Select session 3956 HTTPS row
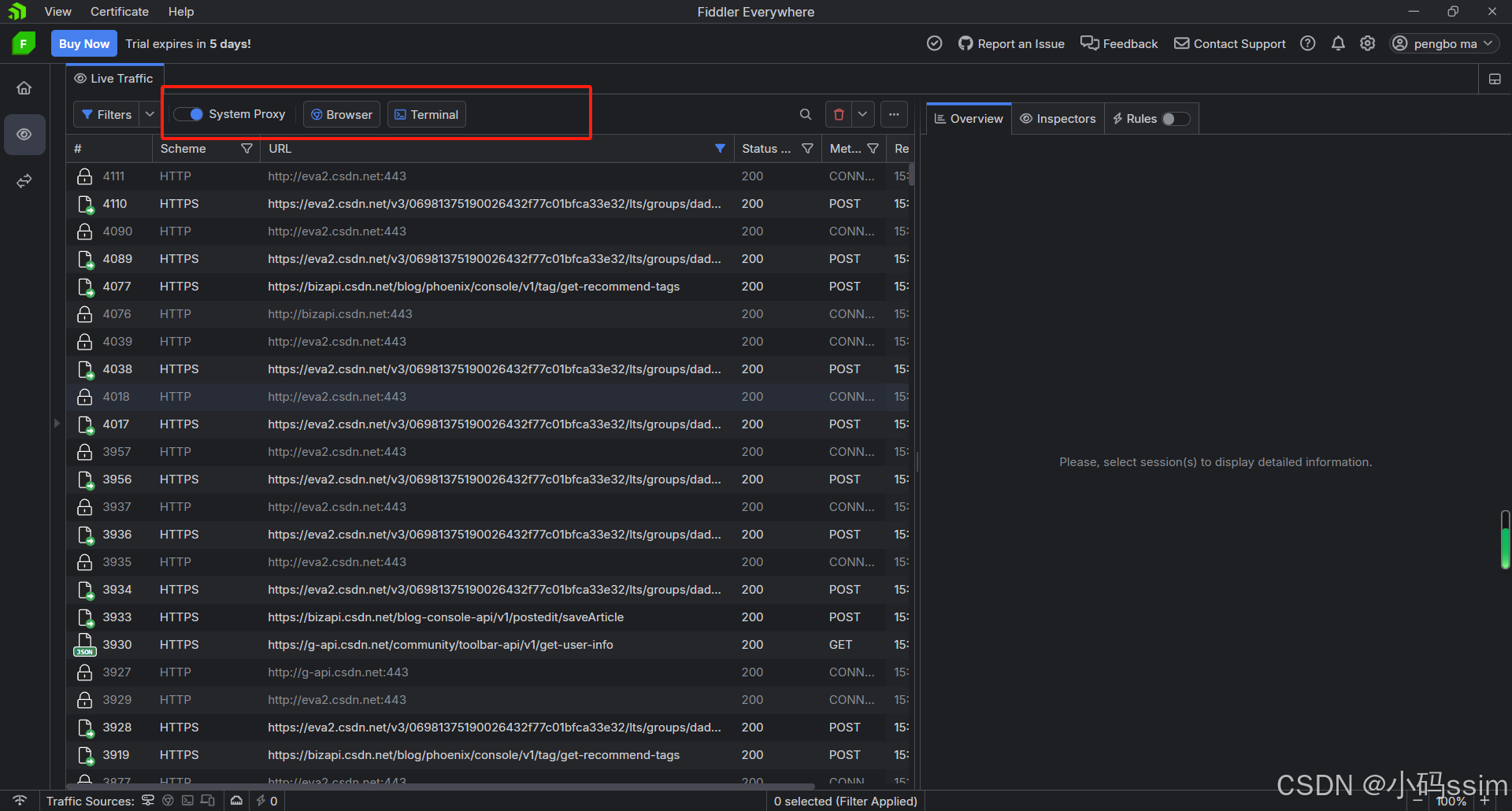 [x=488, y=480]
